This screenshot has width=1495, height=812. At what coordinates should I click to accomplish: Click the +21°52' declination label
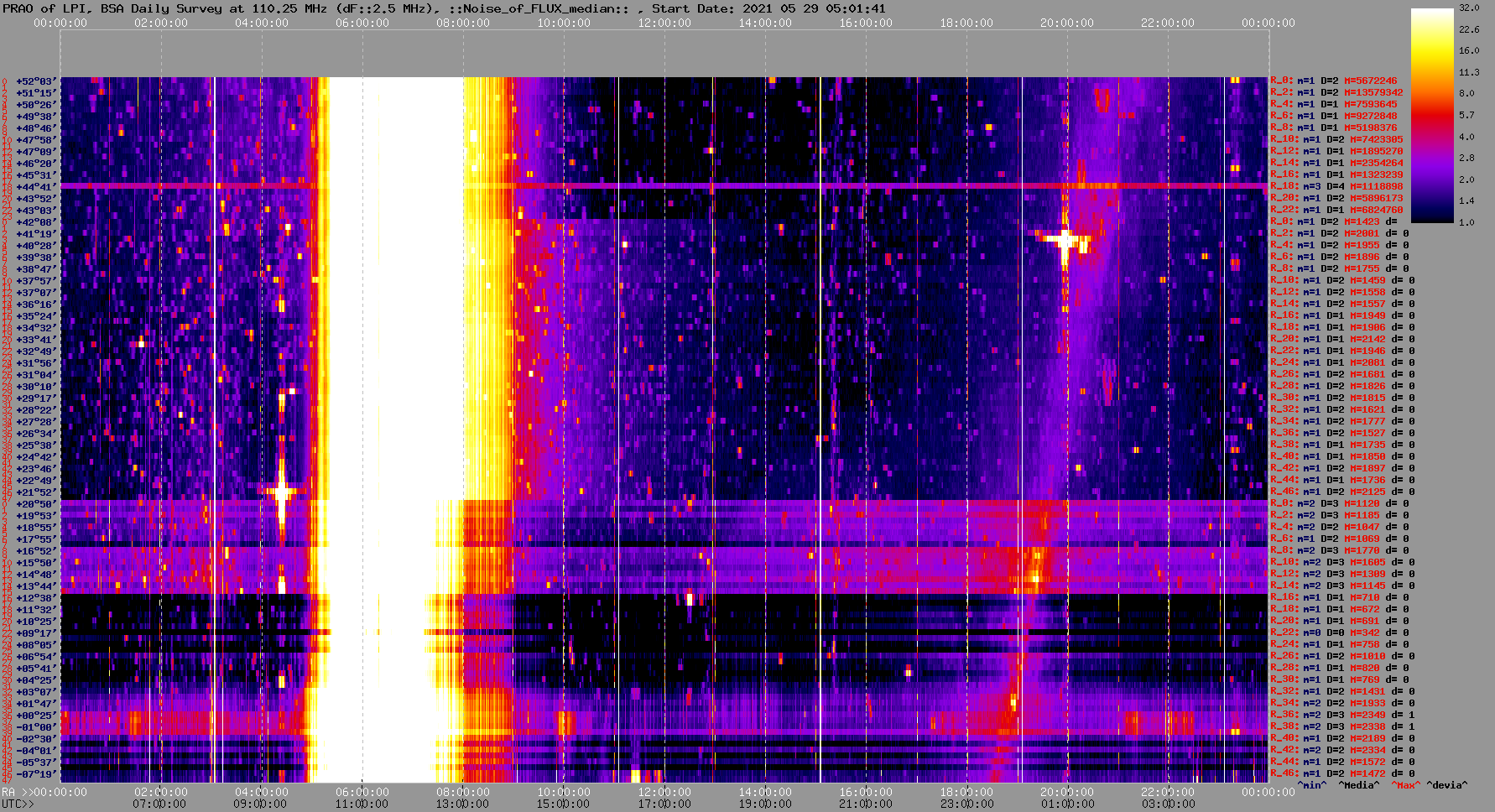[x=36, y=492]
